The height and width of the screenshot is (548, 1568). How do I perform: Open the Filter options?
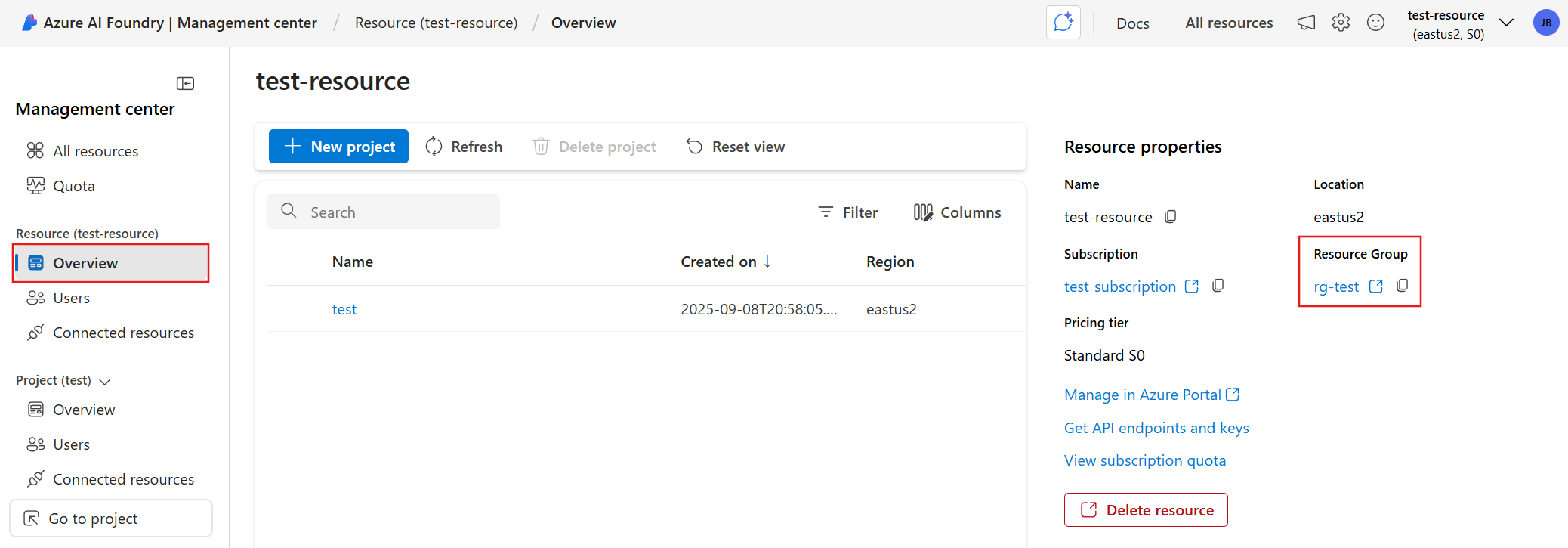coord(848,212)
